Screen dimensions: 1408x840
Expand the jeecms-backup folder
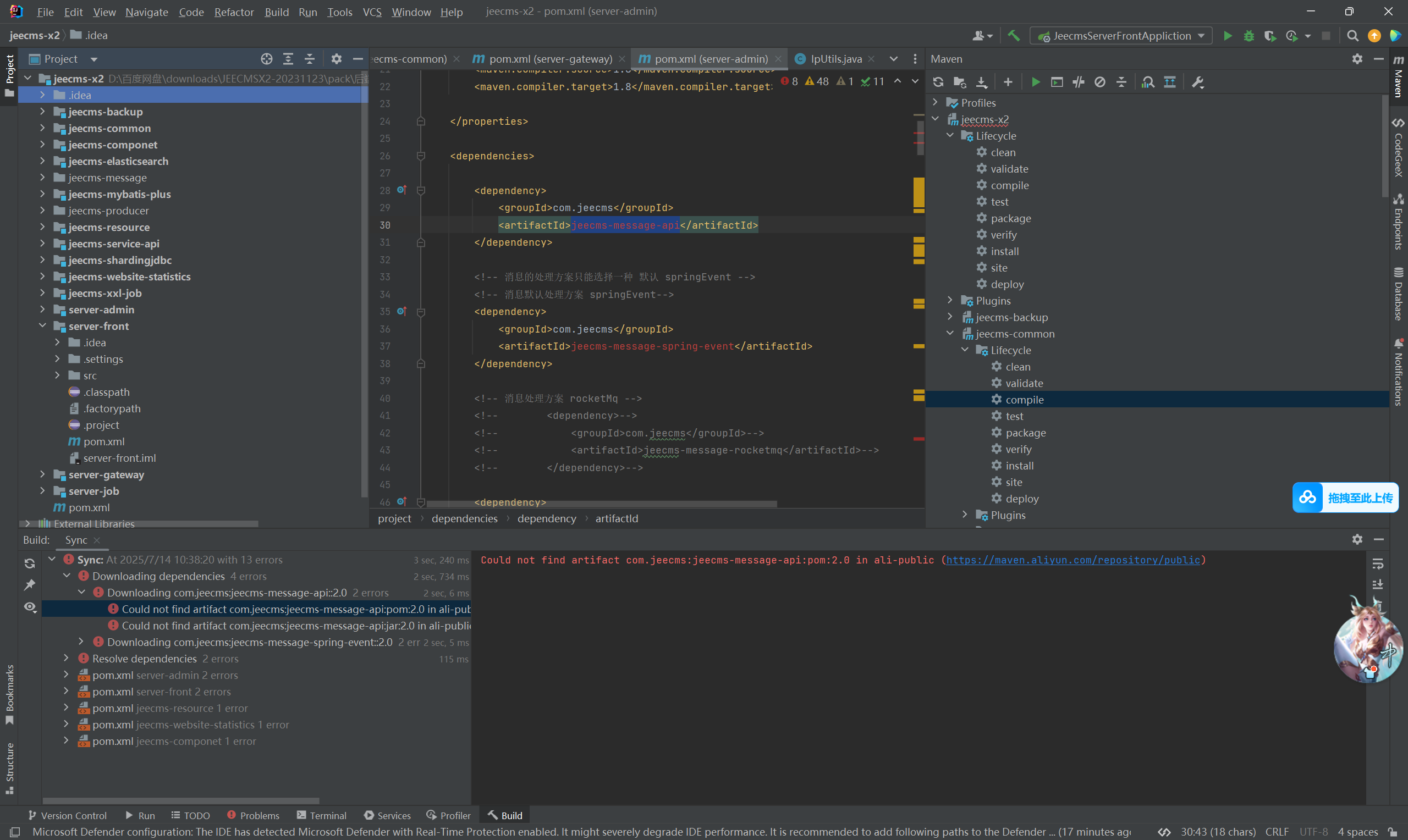pyautogui.click(x=42, y=112)
